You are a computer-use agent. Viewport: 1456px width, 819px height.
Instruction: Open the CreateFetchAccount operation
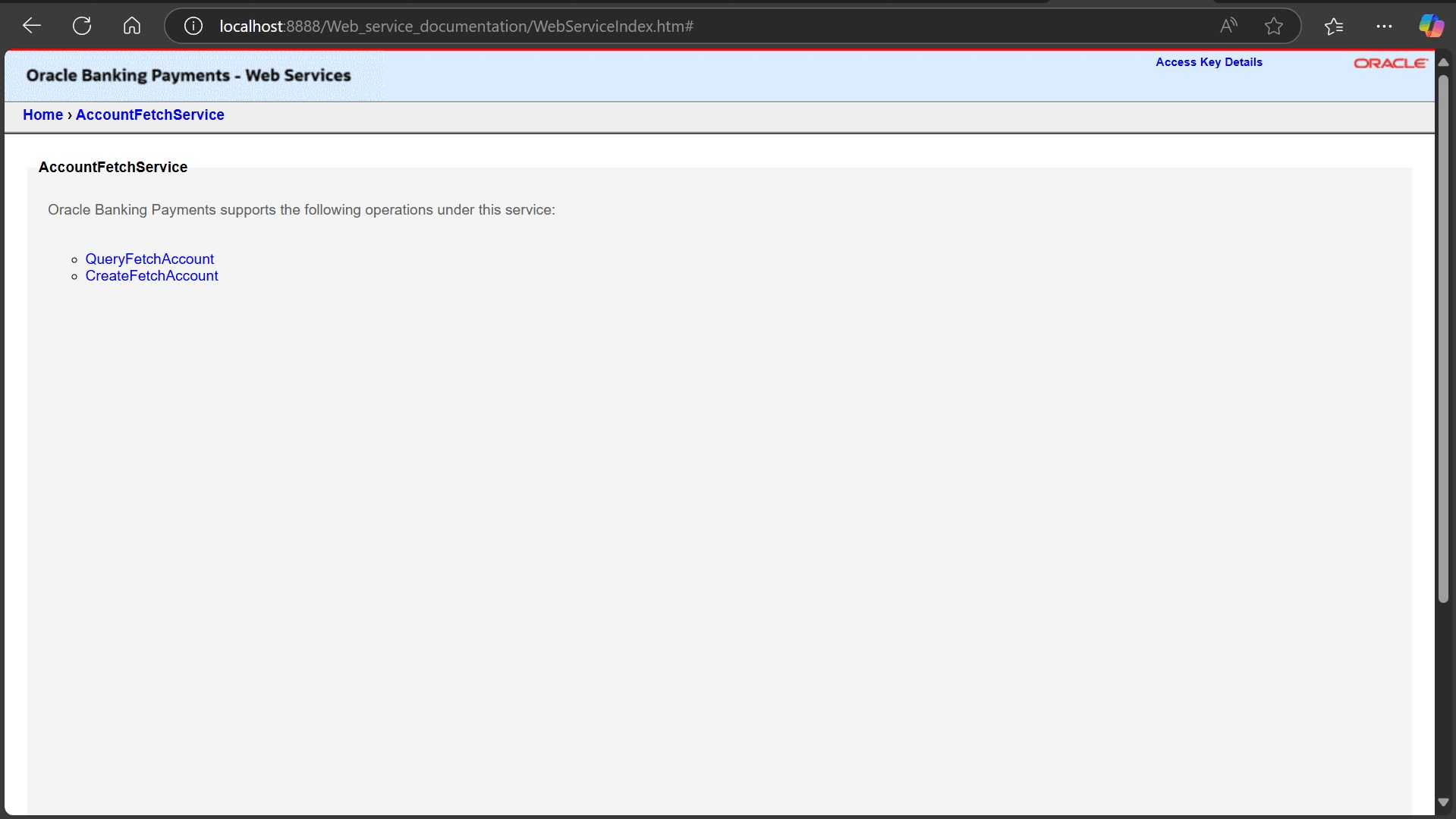[152, 276]
